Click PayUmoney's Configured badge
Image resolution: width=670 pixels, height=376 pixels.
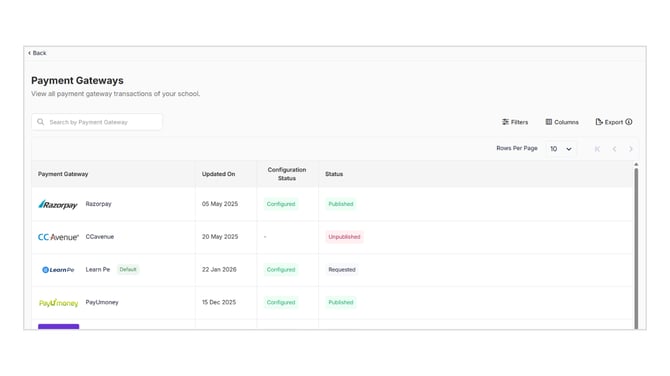[x=281, y=302]
